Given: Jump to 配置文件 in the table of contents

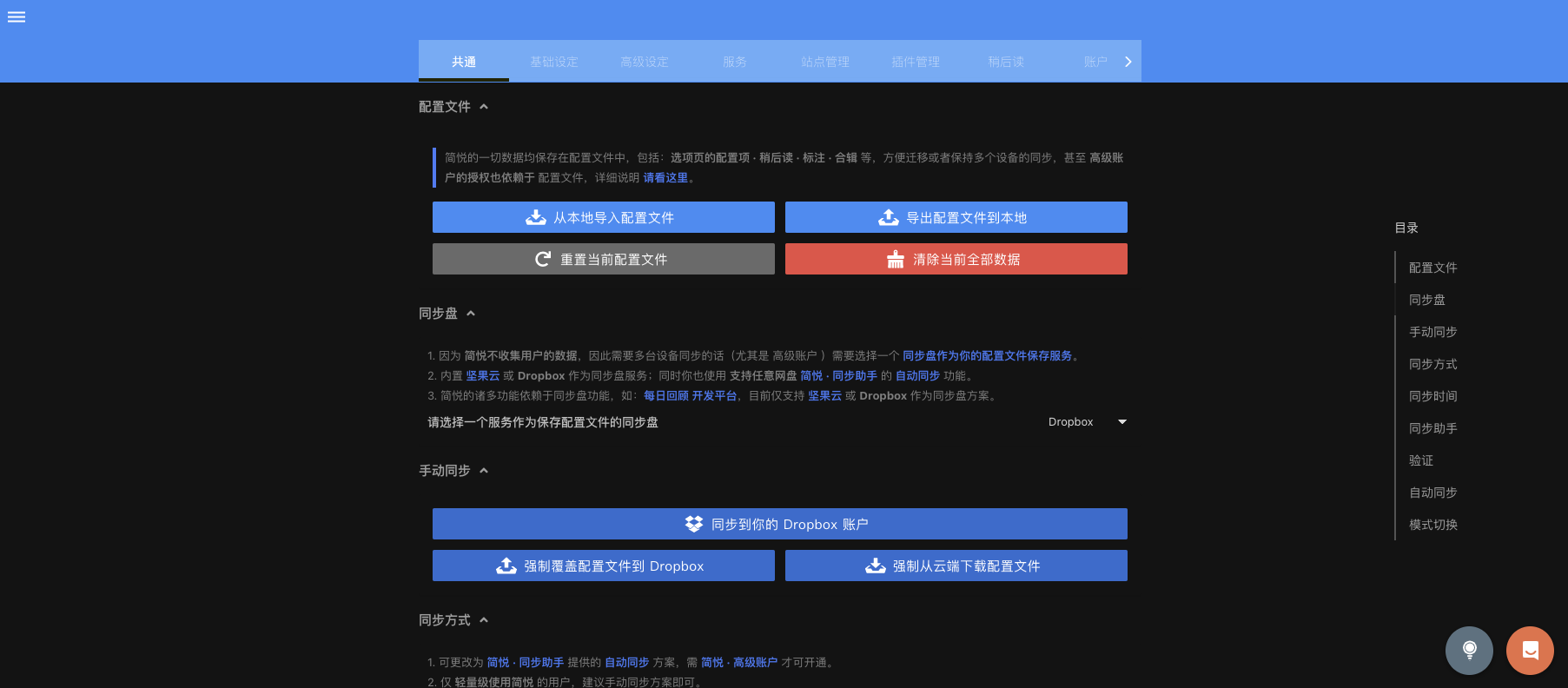Looking at the screenshot, I should [x=1432, y=268].
